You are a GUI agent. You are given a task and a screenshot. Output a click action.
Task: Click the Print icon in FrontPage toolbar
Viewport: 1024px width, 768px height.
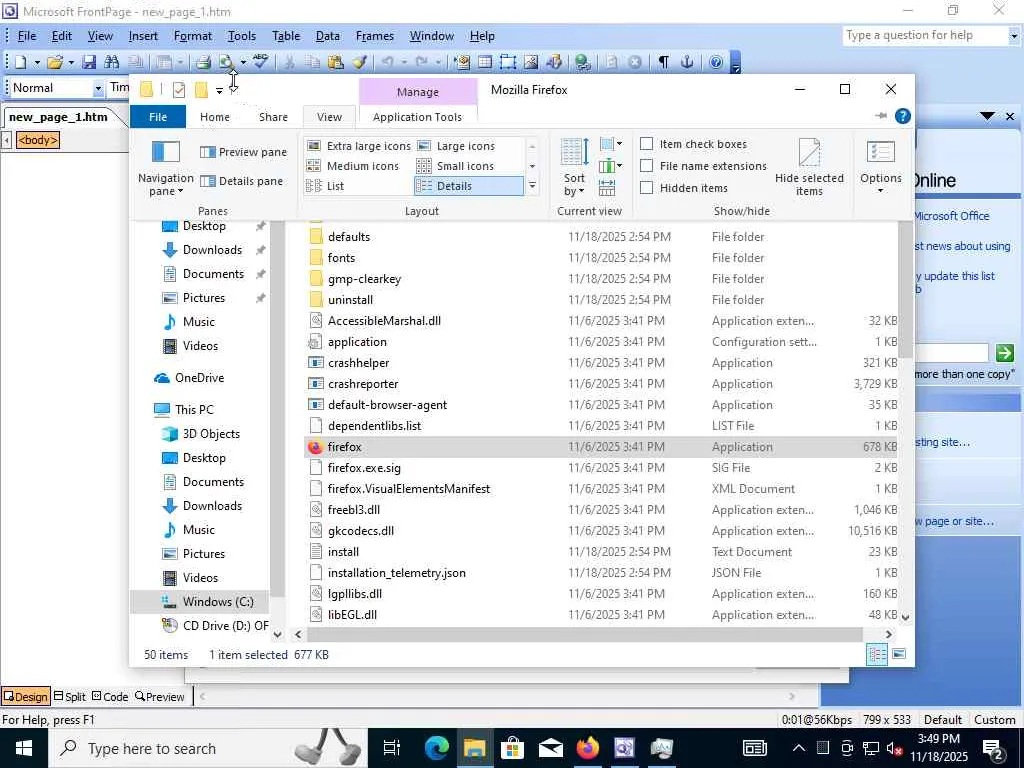(x=203, y=62)
